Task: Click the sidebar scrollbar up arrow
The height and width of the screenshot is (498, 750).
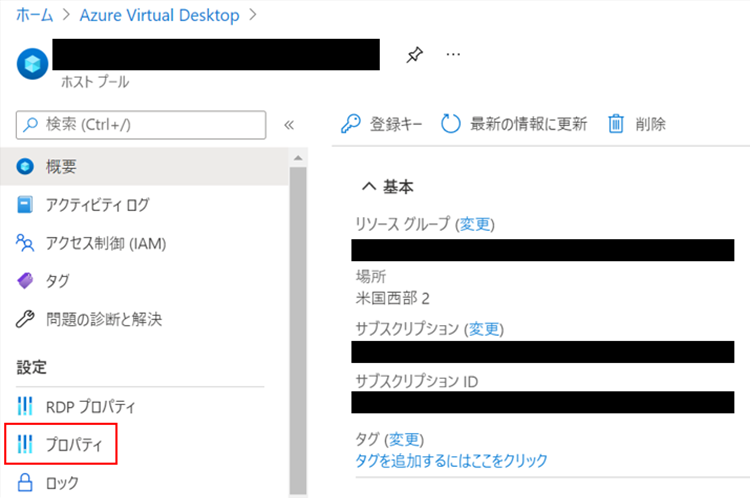Action: coord(297,158)
